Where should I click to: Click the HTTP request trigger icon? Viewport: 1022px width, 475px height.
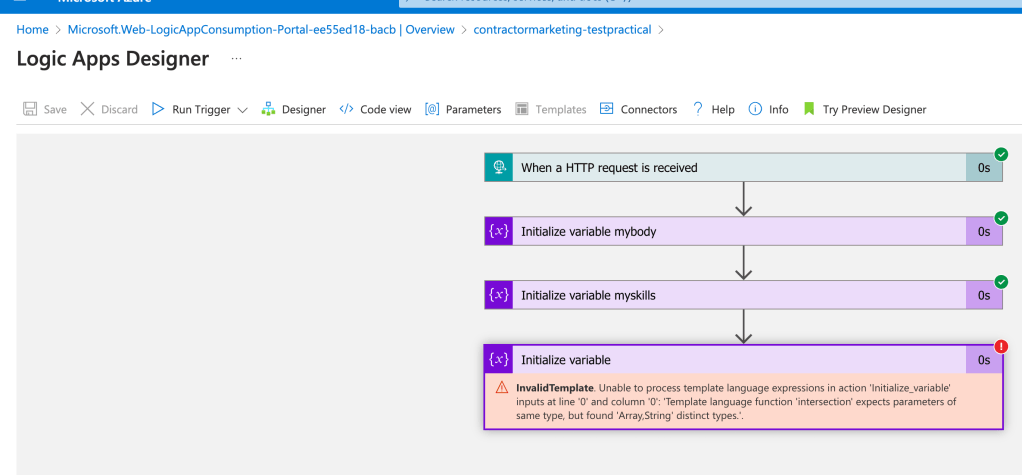coord(499,167)
